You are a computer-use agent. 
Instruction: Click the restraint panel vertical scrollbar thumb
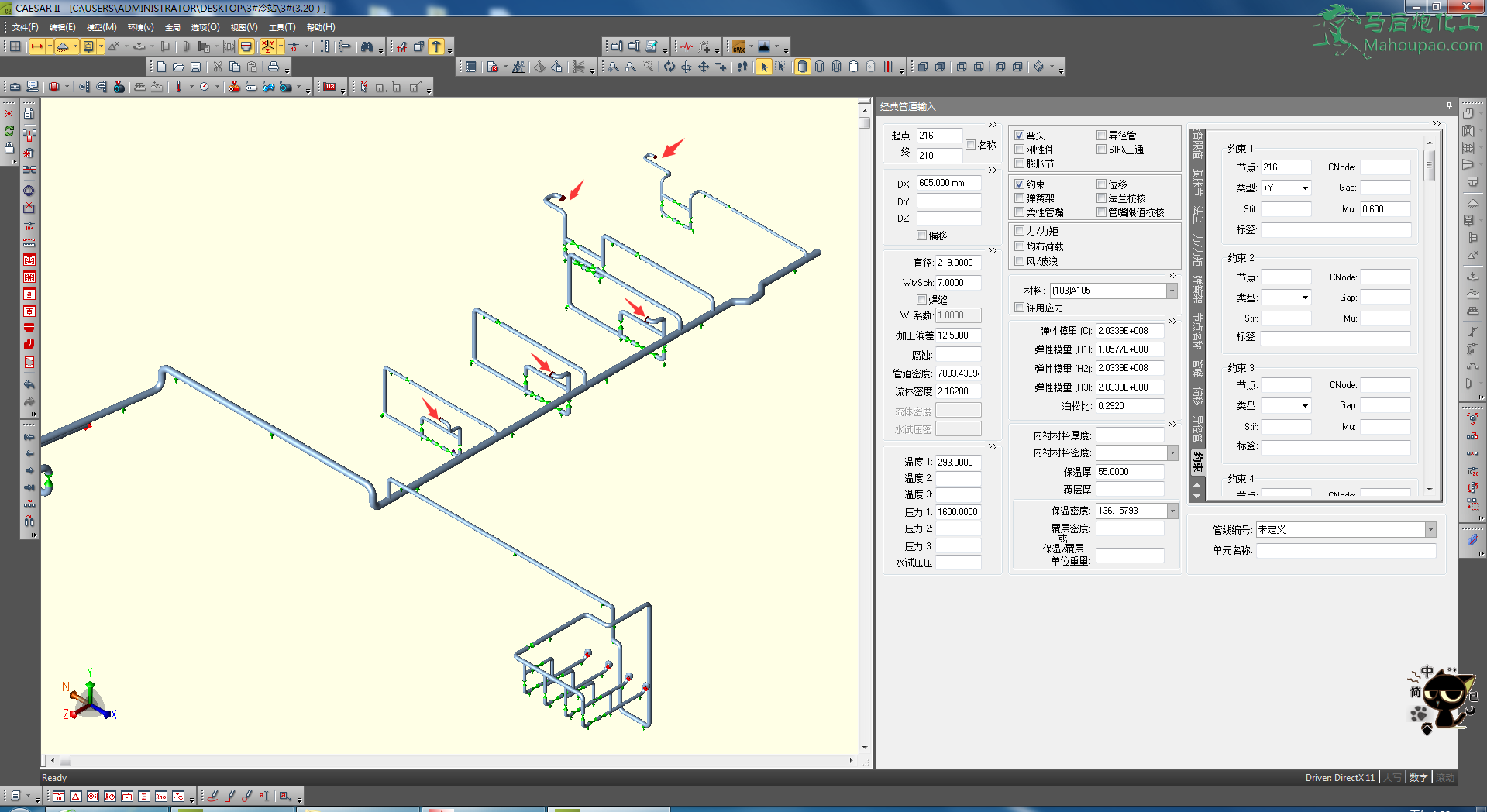[x=1430, y=165]
